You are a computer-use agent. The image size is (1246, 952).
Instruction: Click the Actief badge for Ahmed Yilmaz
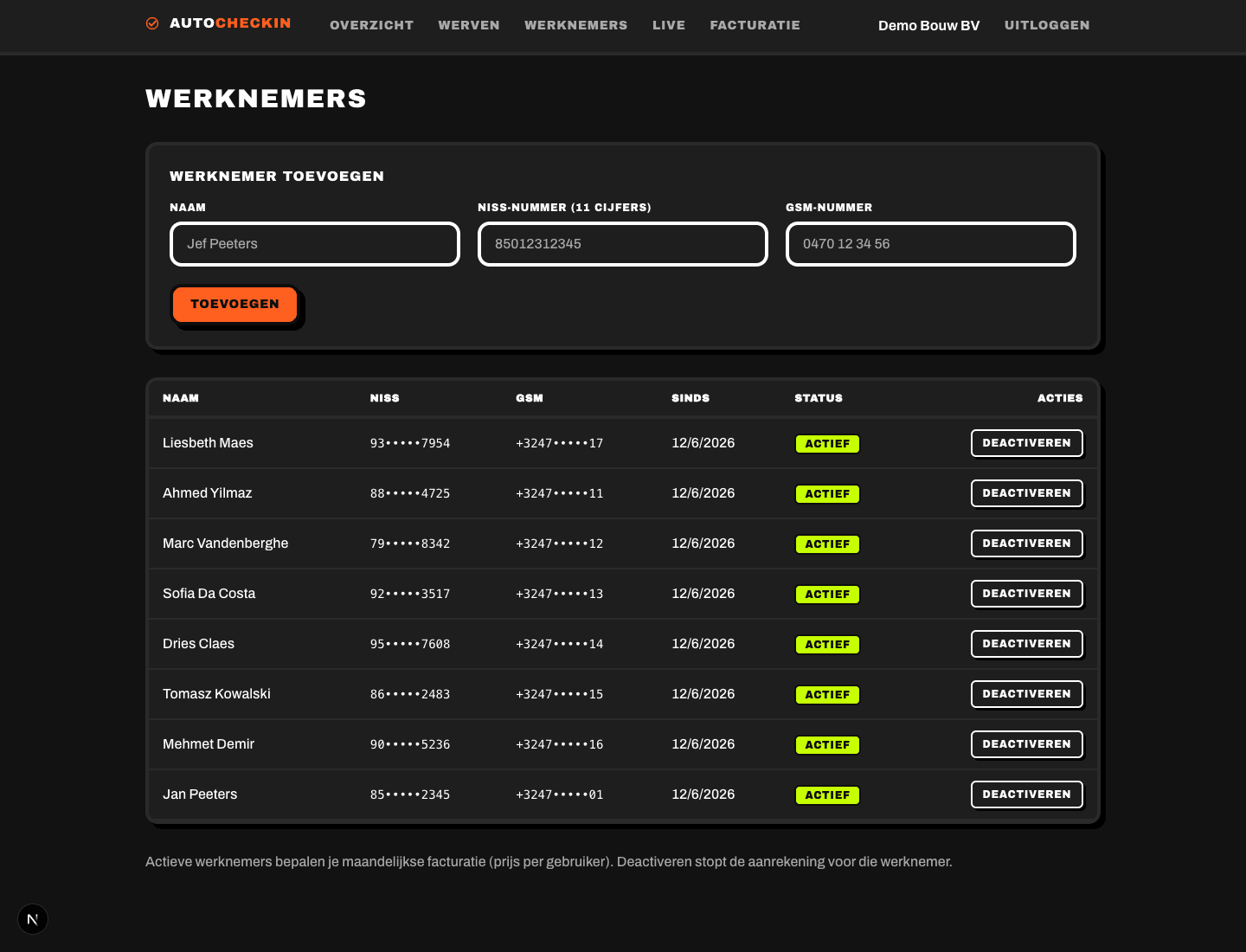pos(827,494)
